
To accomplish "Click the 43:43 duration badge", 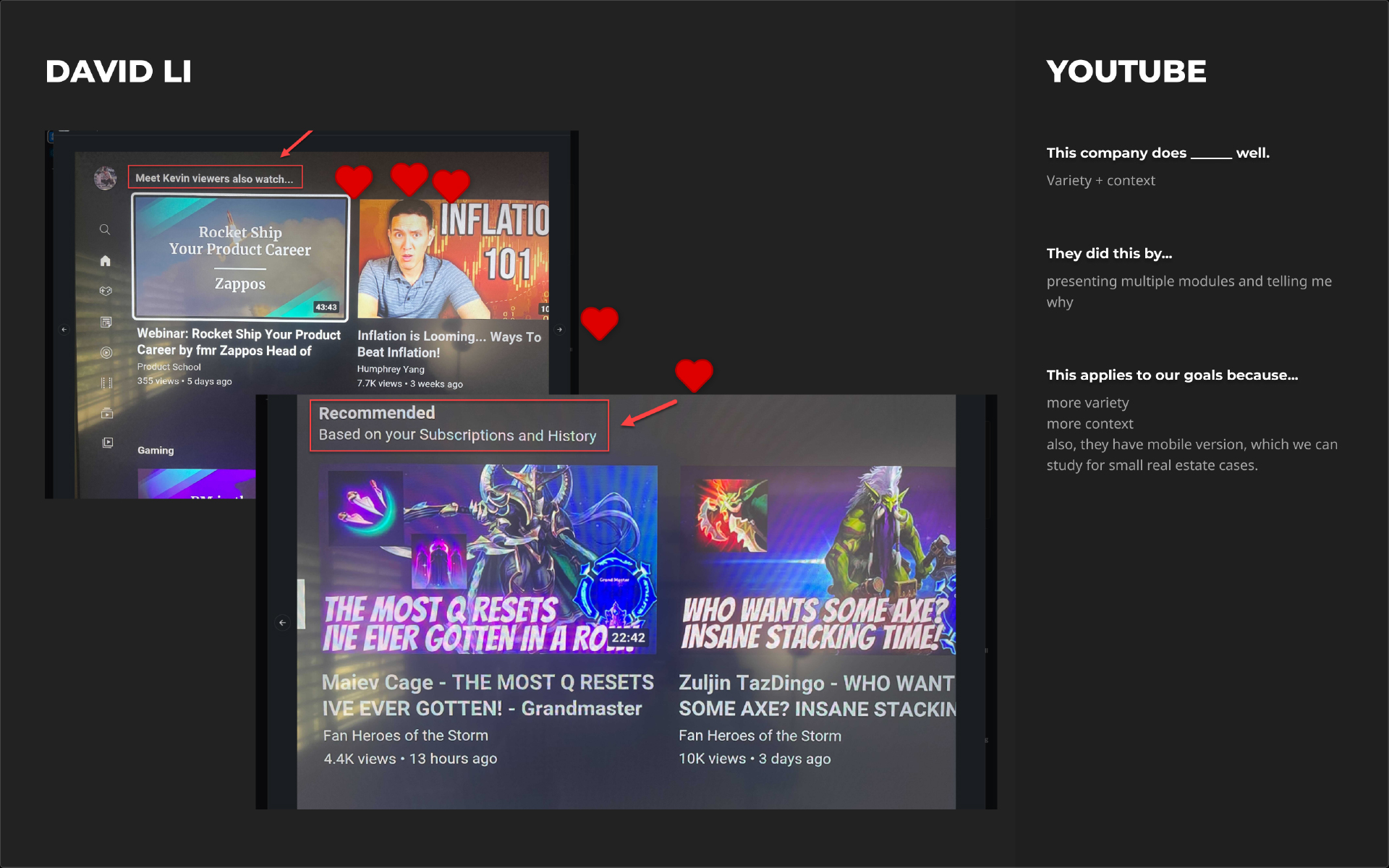I will pyautogui.click(x=326, y=307).
